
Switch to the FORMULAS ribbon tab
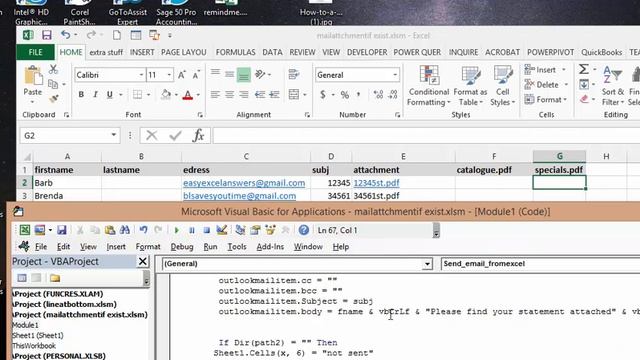click(236, 52)
